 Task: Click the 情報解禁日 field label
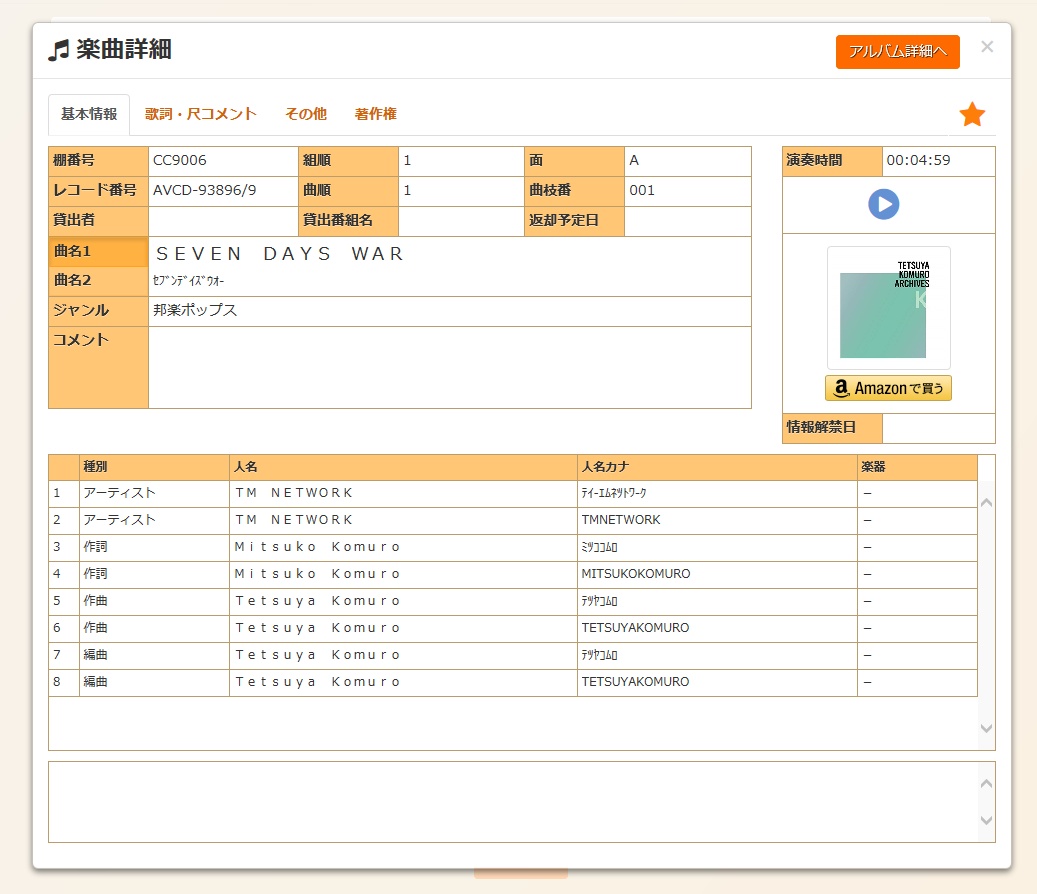(x=821, y=428)
